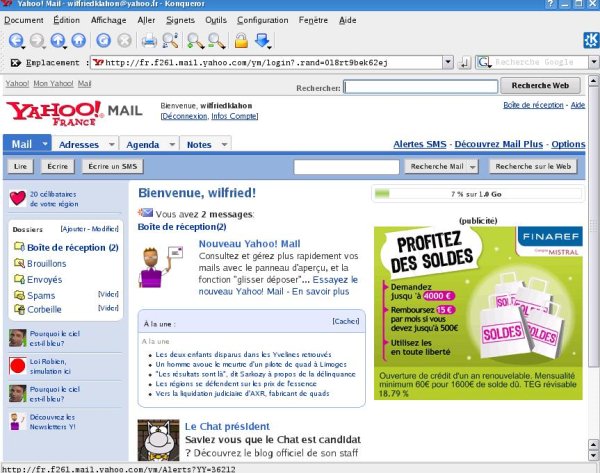Click the Recherche sur le Web button

click(533, 166)
